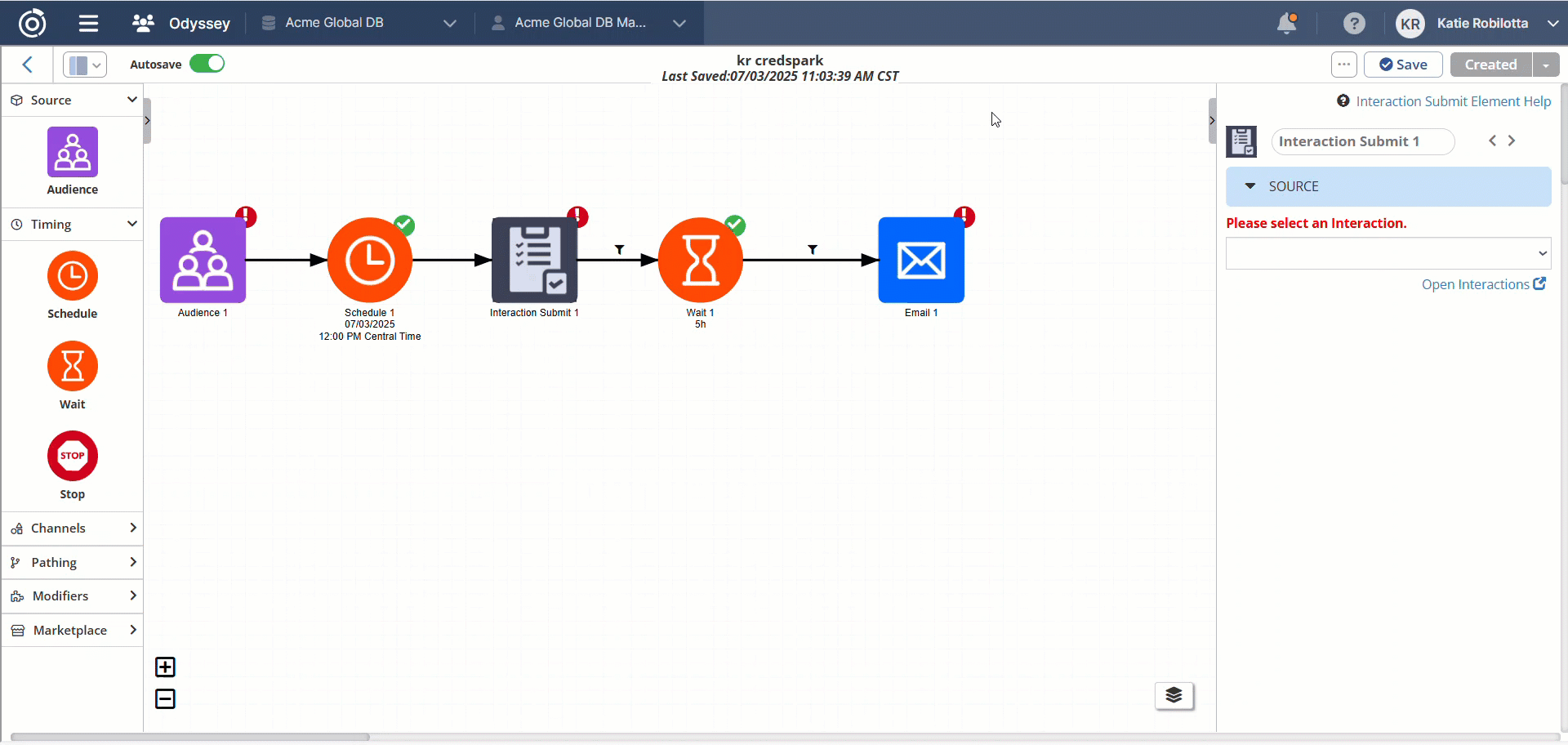Open the Interaction selection dropdown
Viewport: 1568px width, 745px height.
1388,253
